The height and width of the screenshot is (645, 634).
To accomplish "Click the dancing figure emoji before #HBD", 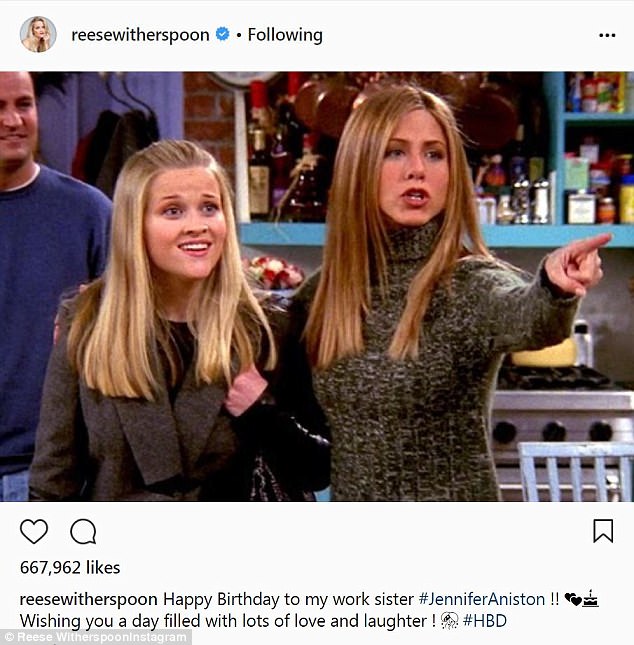I will (450, 621).
